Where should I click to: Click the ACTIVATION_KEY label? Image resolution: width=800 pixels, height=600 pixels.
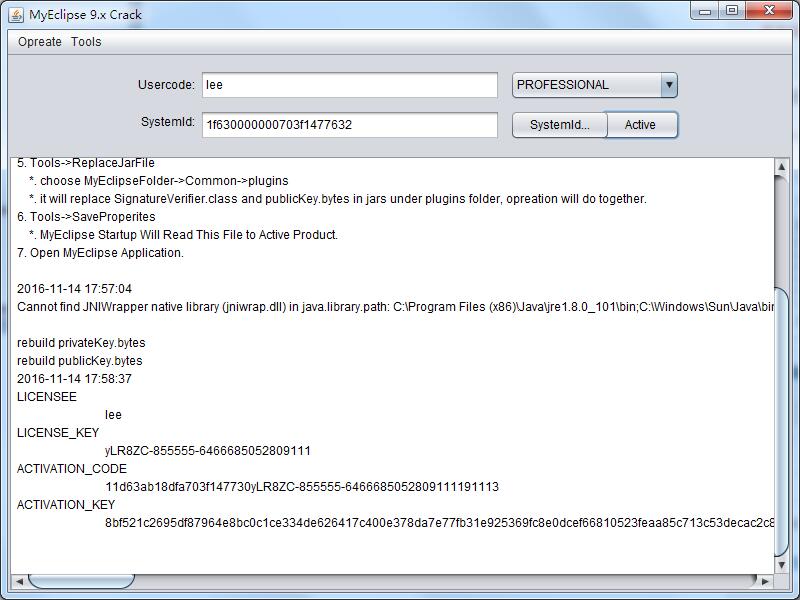pos(66,505)
